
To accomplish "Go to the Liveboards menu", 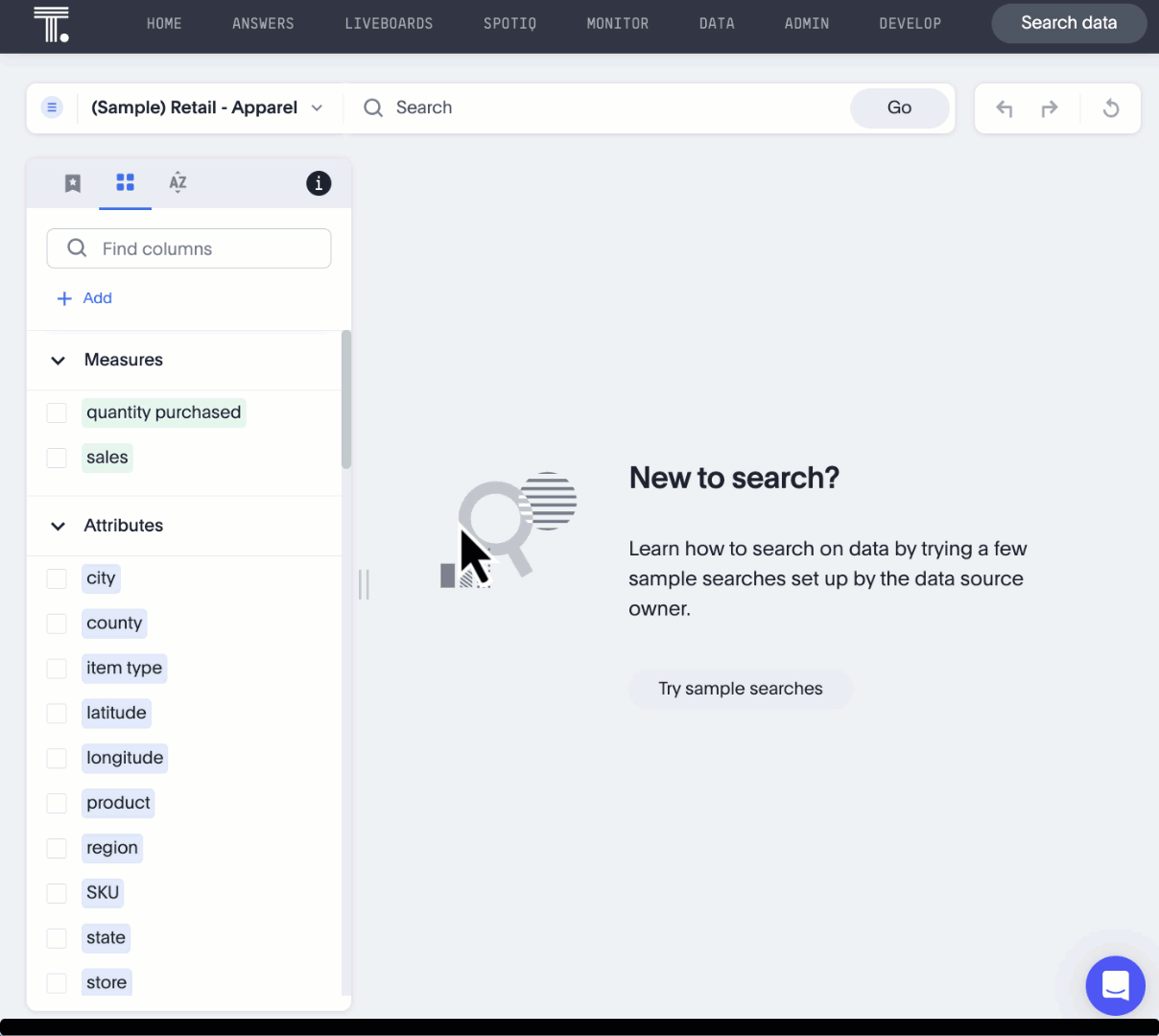I will coord(389,23).
